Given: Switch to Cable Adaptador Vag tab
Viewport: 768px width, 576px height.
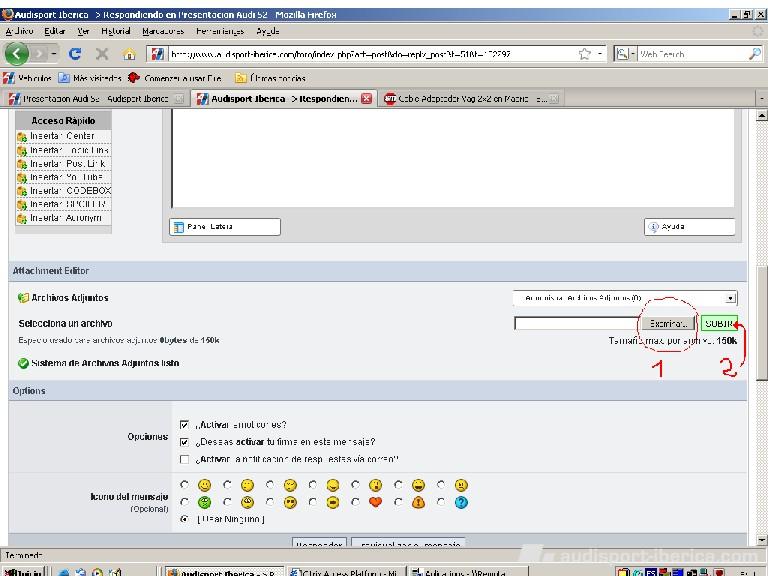Looking at the screenshot, I should (471, 98).
